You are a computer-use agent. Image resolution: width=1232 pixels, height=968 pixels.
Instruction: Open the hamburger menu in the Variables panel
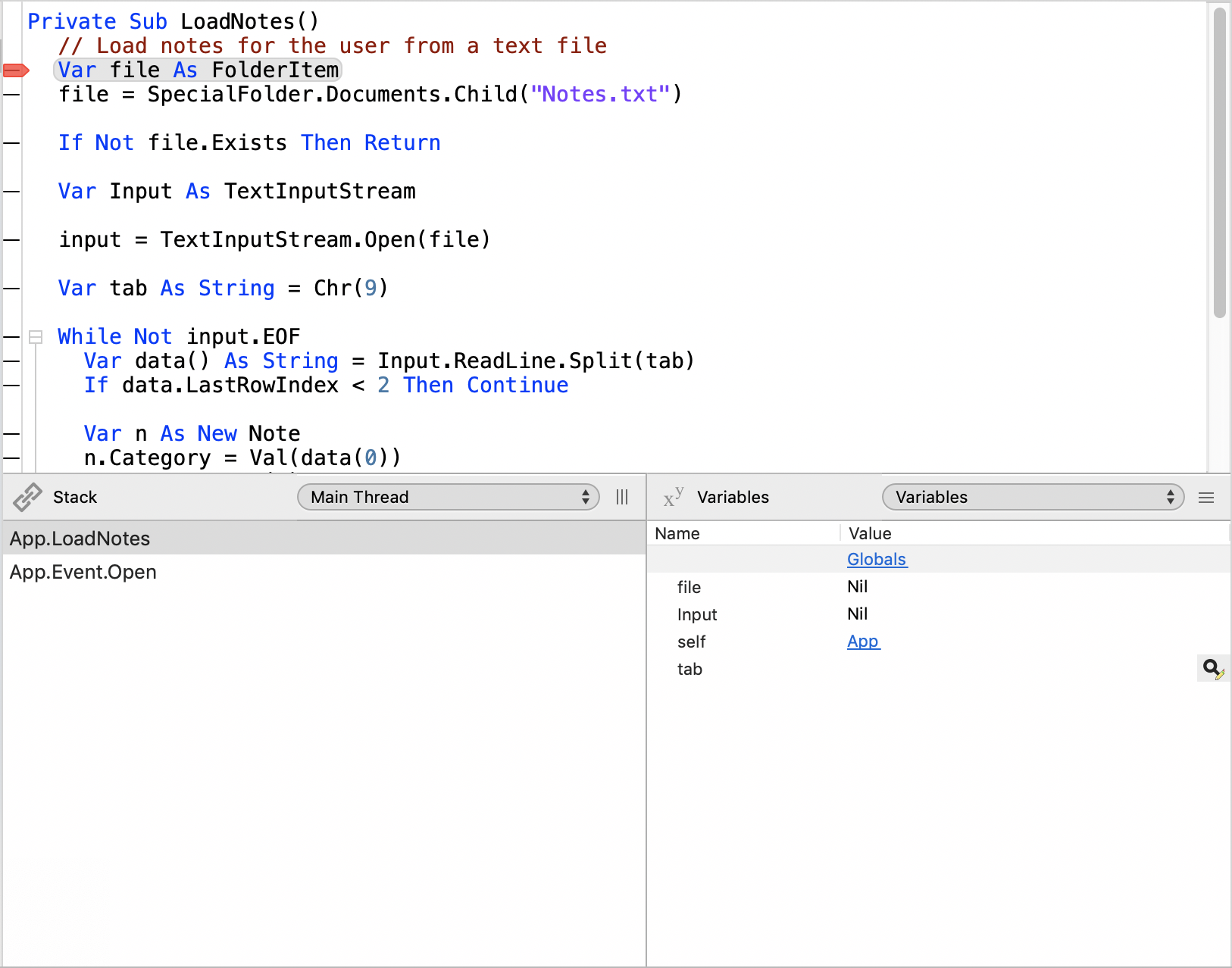[1206, 497]
